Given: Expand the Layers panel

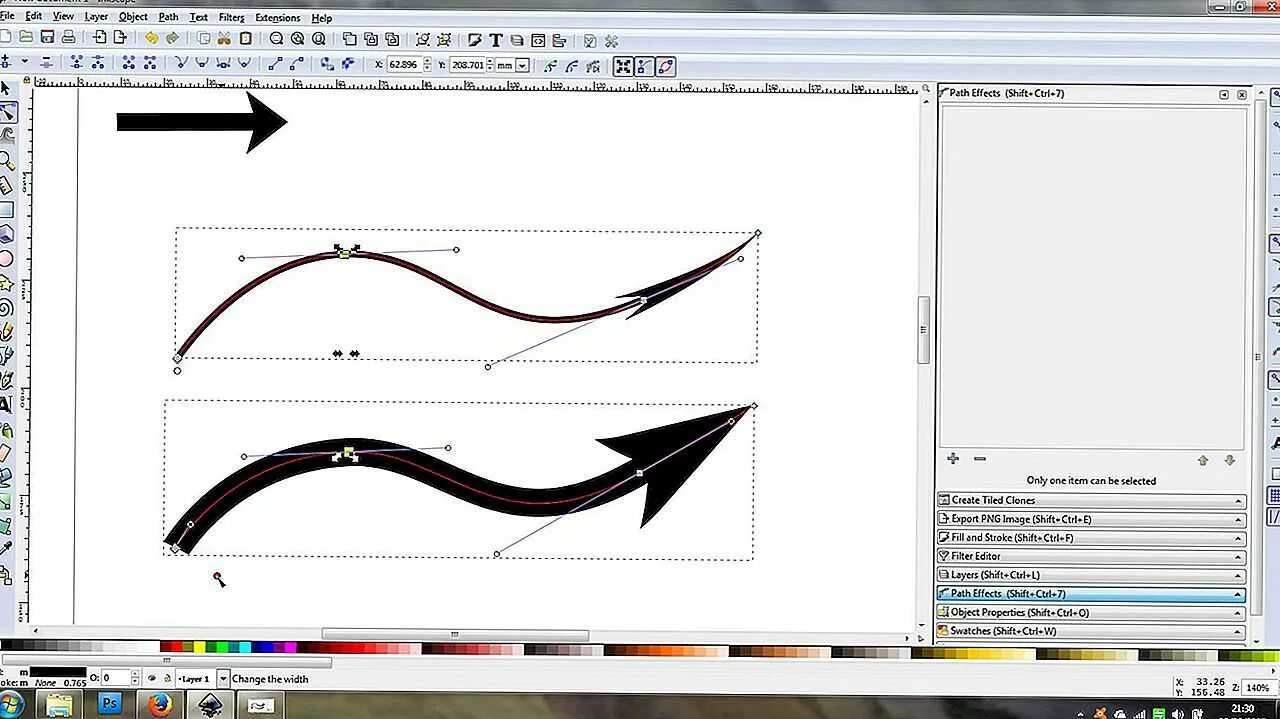Looking at the screenshot, I should (1091, 575).
